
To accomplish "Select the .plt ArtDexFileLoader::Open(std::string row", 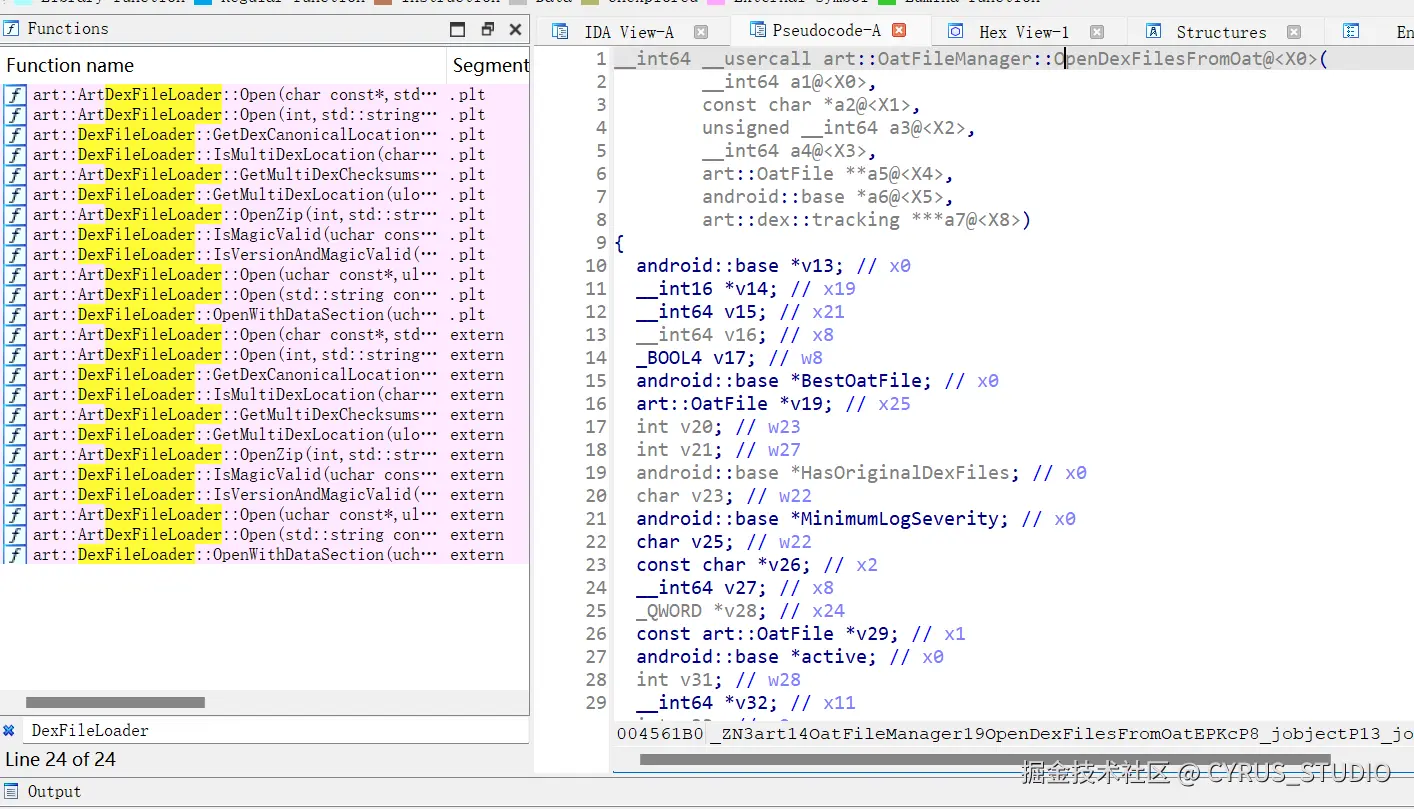I will pyautogui.click(x=265, y=295).
